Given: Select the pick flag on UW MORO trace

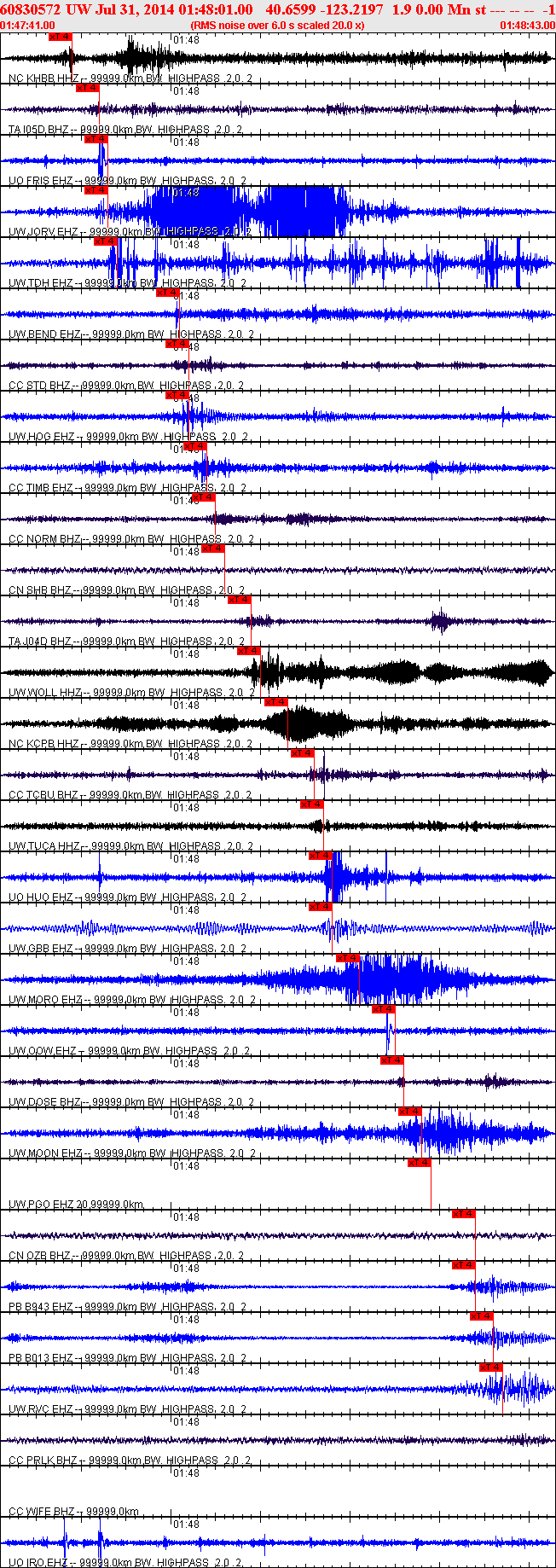Looking at the screenshot, I should point(347,958).
